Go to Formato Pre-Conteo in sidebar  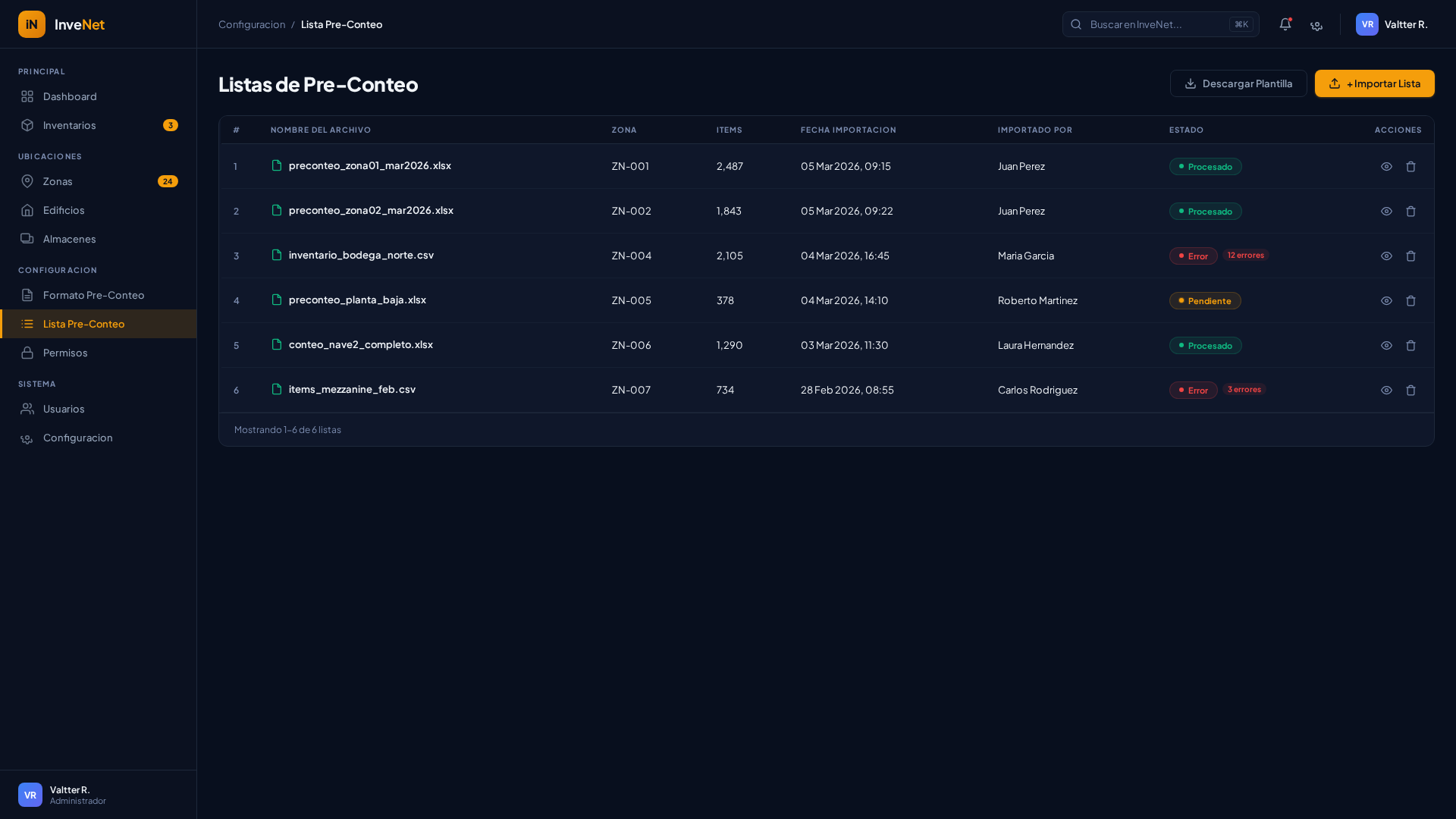[x=93, y=295]
